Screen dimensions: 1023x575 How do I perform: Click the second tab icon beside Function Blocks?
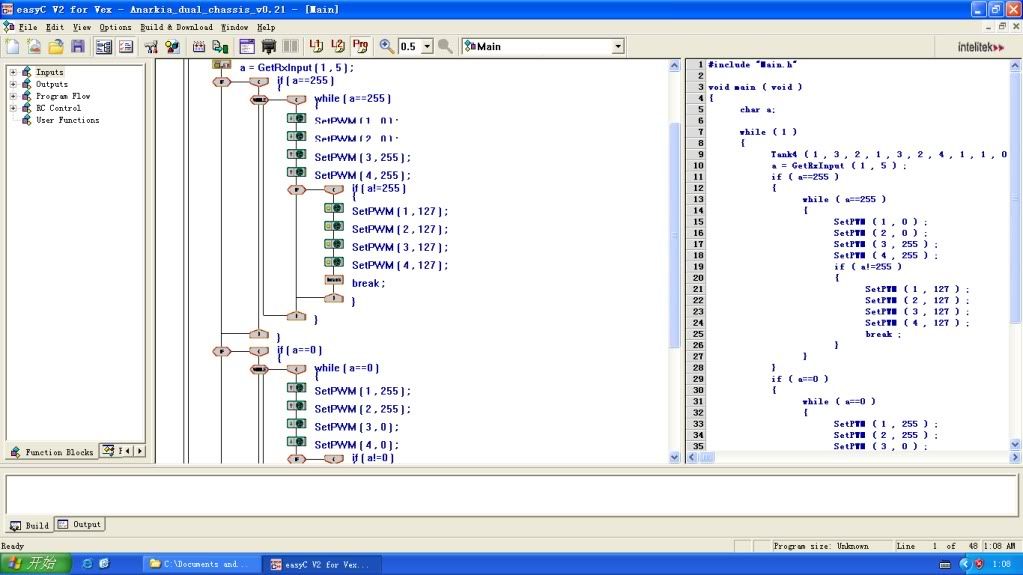108,450
